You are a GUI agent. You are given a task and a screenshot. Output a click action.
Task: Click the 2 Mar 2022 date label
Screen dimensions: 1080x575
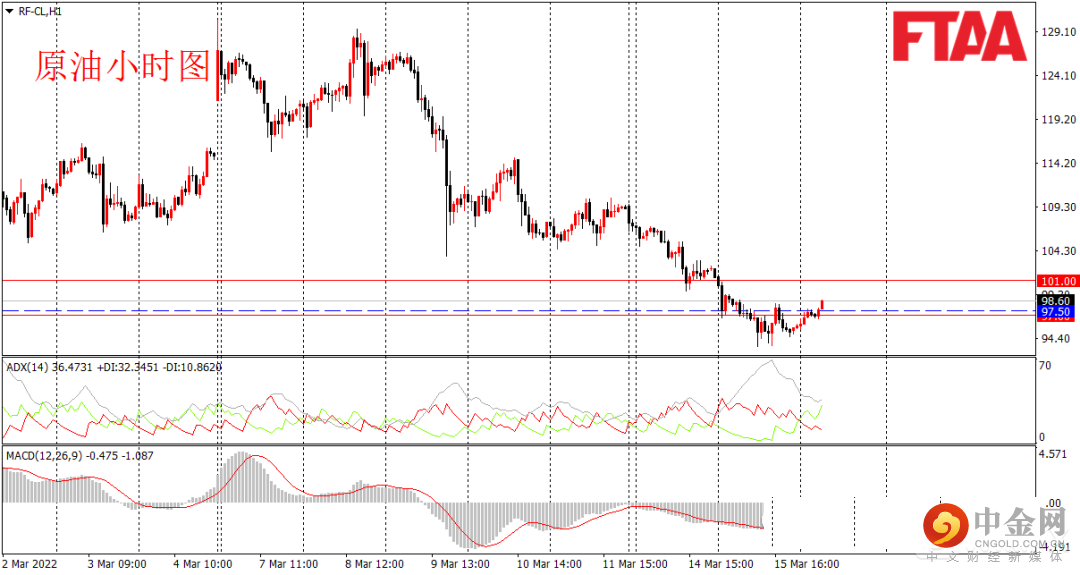pyautogui.click(x=30, y=564)
